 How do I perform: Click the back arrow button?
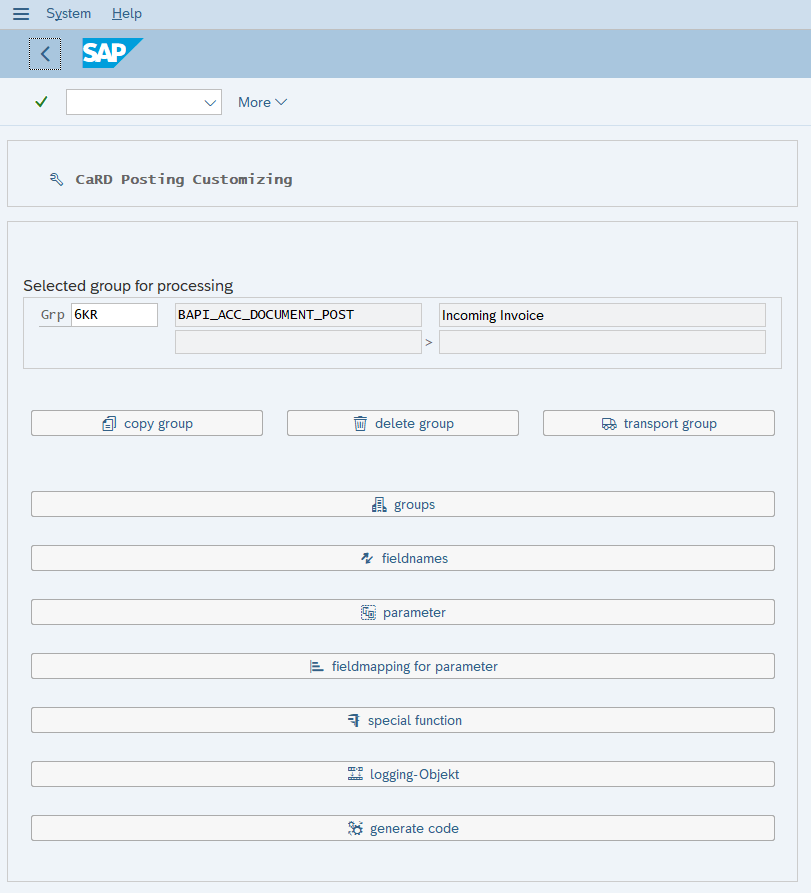45,54
